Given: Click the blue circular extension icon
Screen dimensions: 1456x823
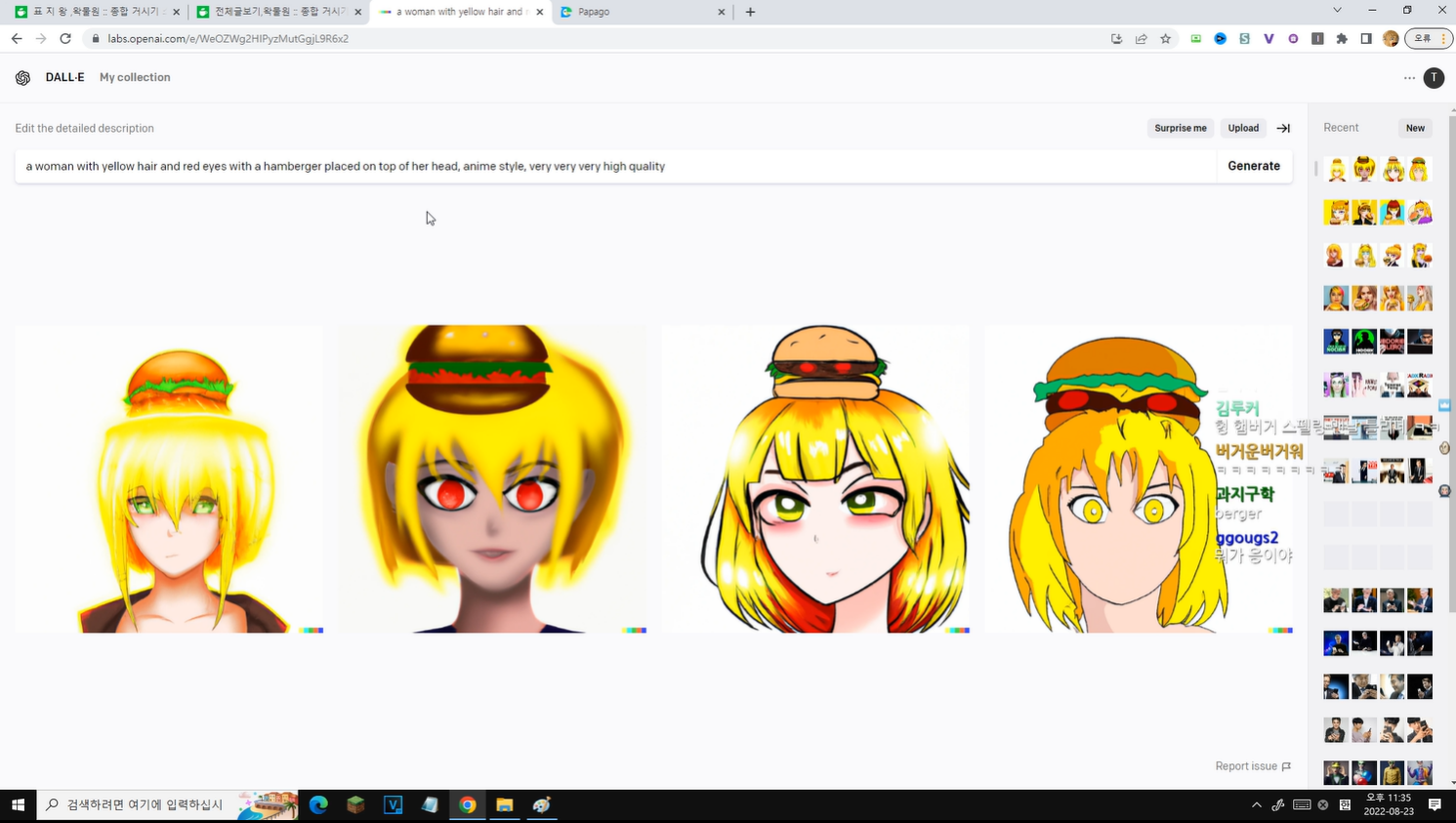Looking at the screenshot, I should point(1220,39).
